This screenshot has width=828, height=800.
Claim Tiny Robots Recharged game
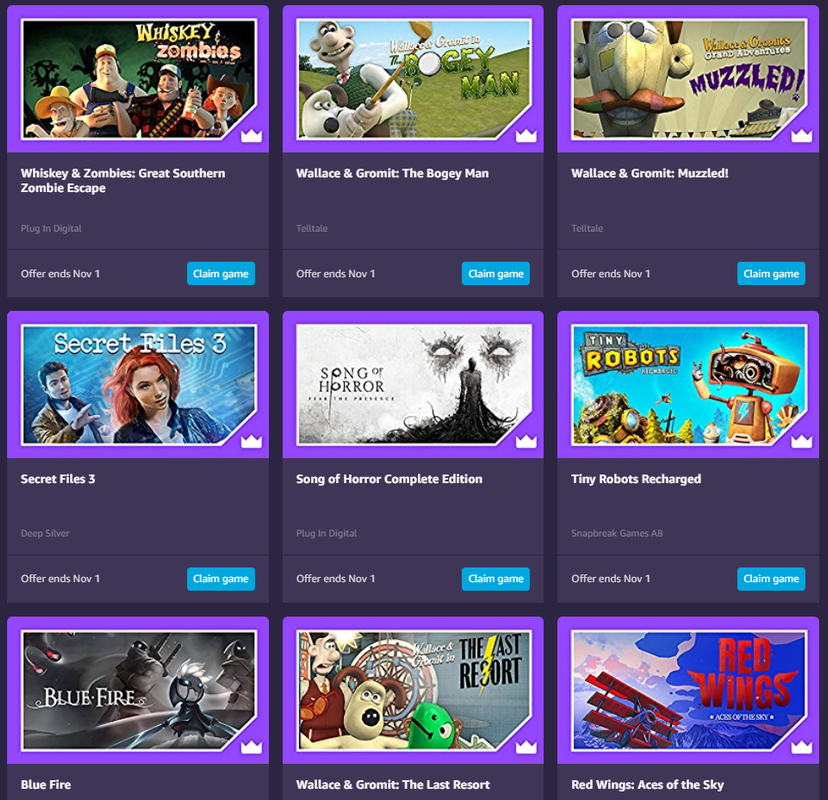point(771,579)
